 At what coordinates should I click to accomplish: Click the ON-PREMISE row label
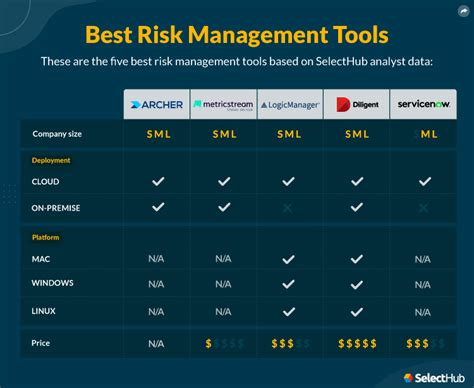56,208
